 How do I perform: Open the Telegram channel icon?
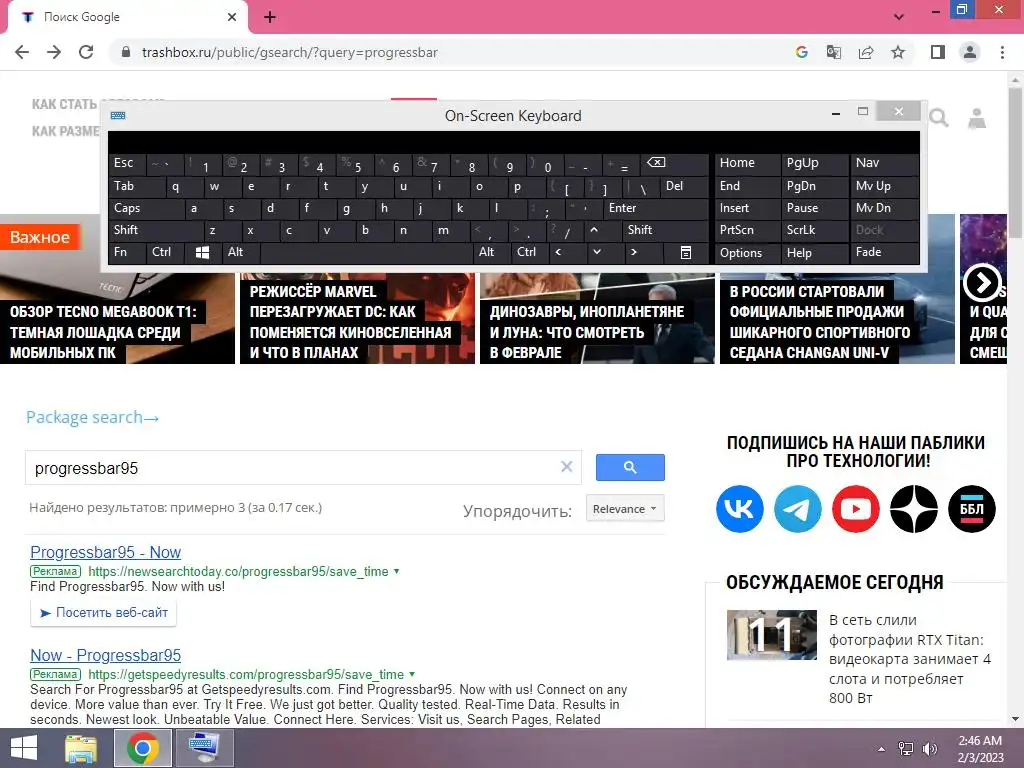click(x=798, y=509)
